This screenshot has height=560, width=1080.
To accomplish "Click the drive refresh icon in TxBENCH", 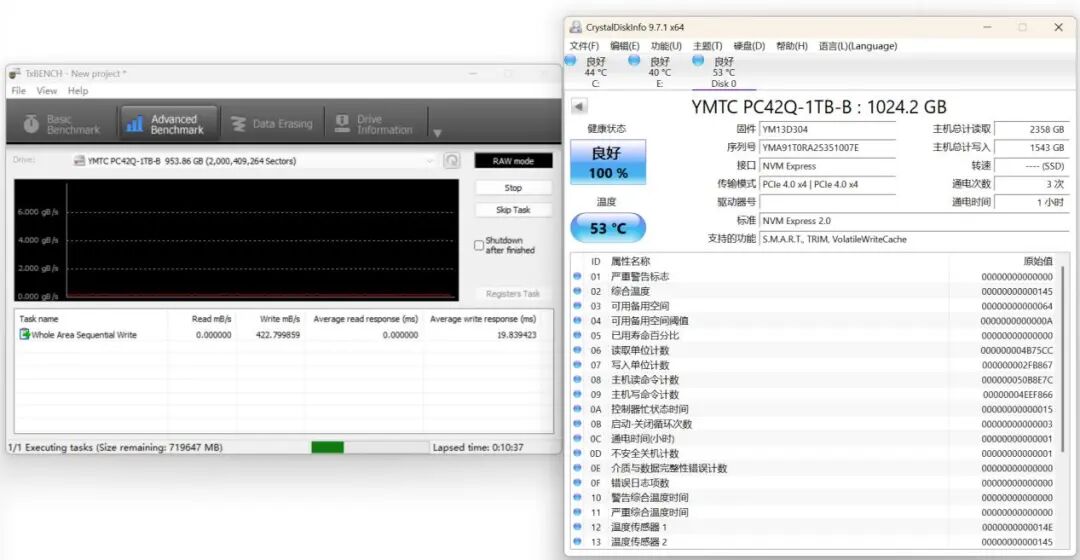I will pos(451,161).
